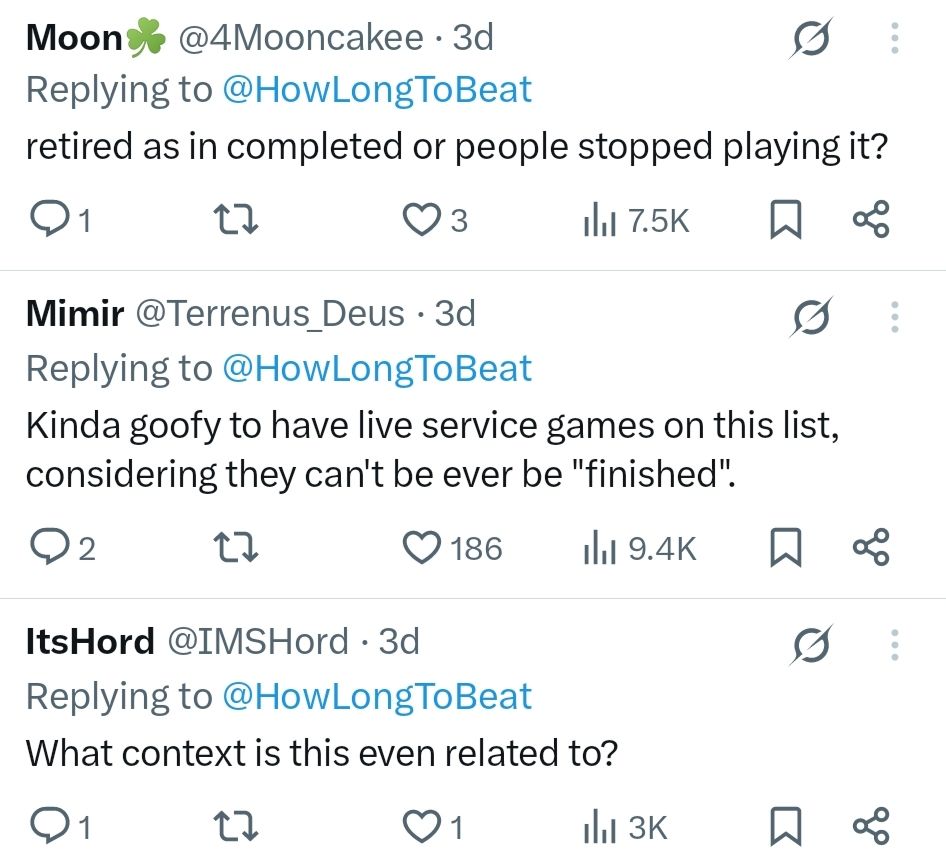Bookmark ItsHord's tweet
Viewport: 946px width, 860px height.
[788, 826]
